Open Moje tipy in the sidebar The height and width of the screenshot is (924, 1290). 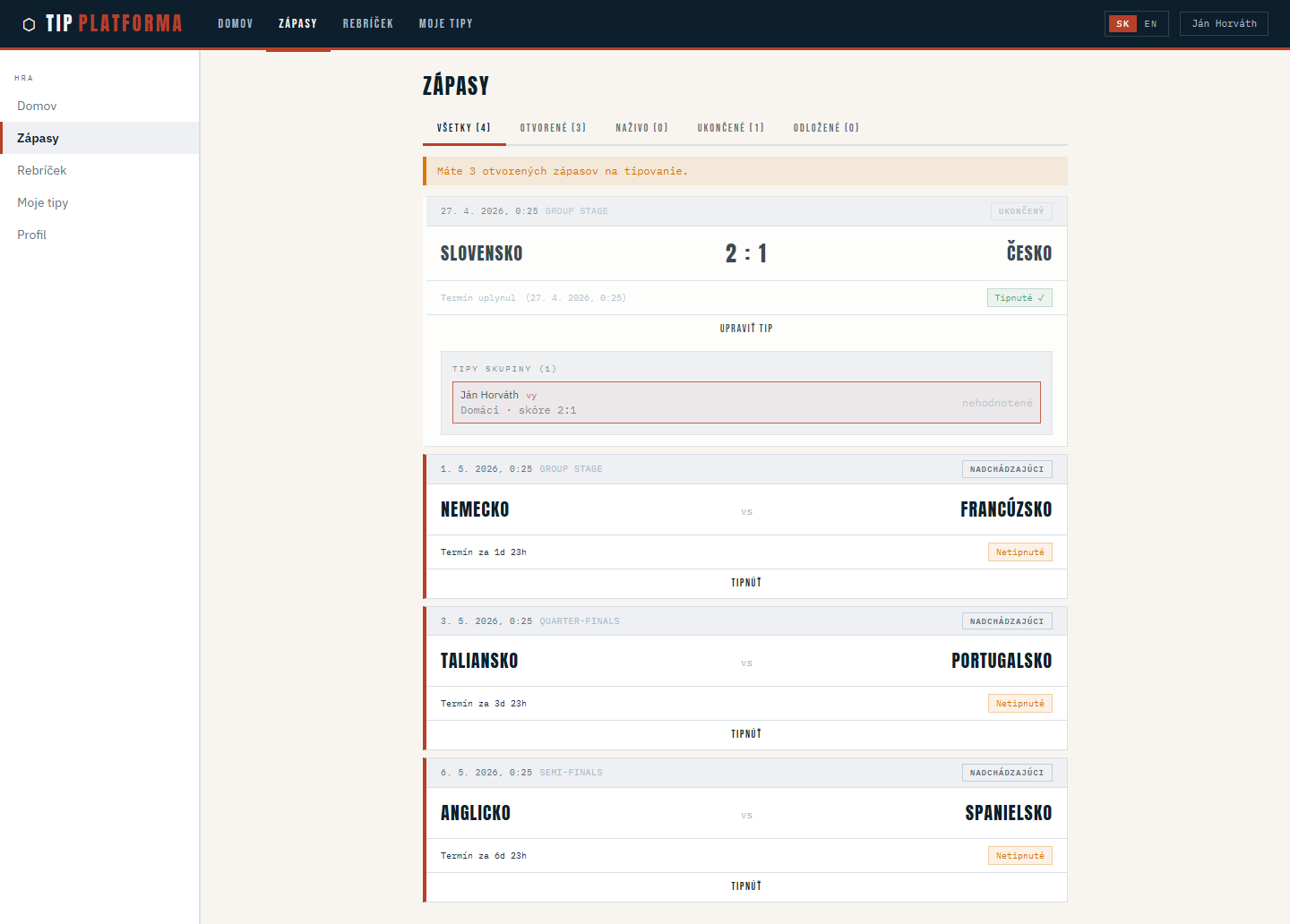click(x=43, y=202)
